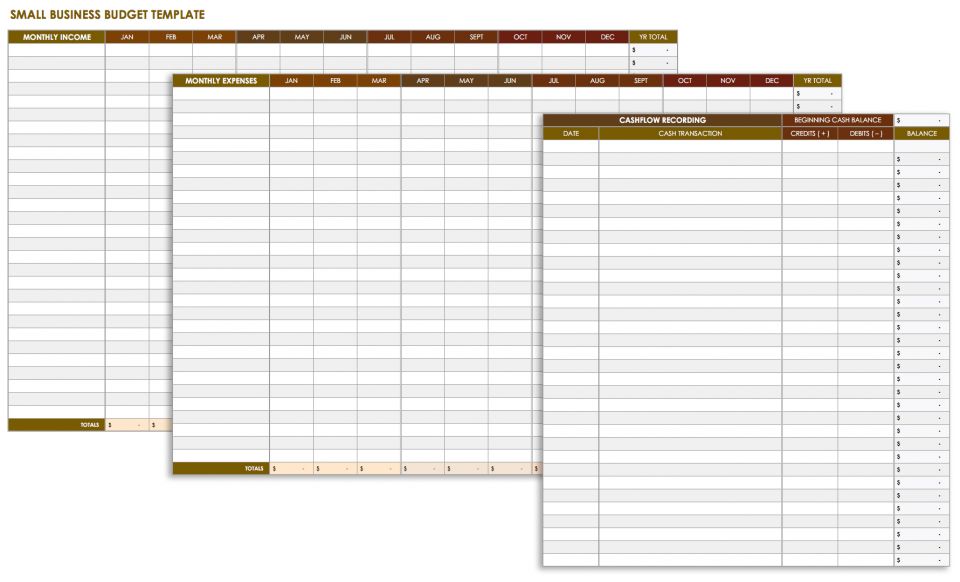Image resolution: width=960 pixels, height=582 pixels.
Task: Select SEPT column header in Monthly Expenses
Action: 641,81
